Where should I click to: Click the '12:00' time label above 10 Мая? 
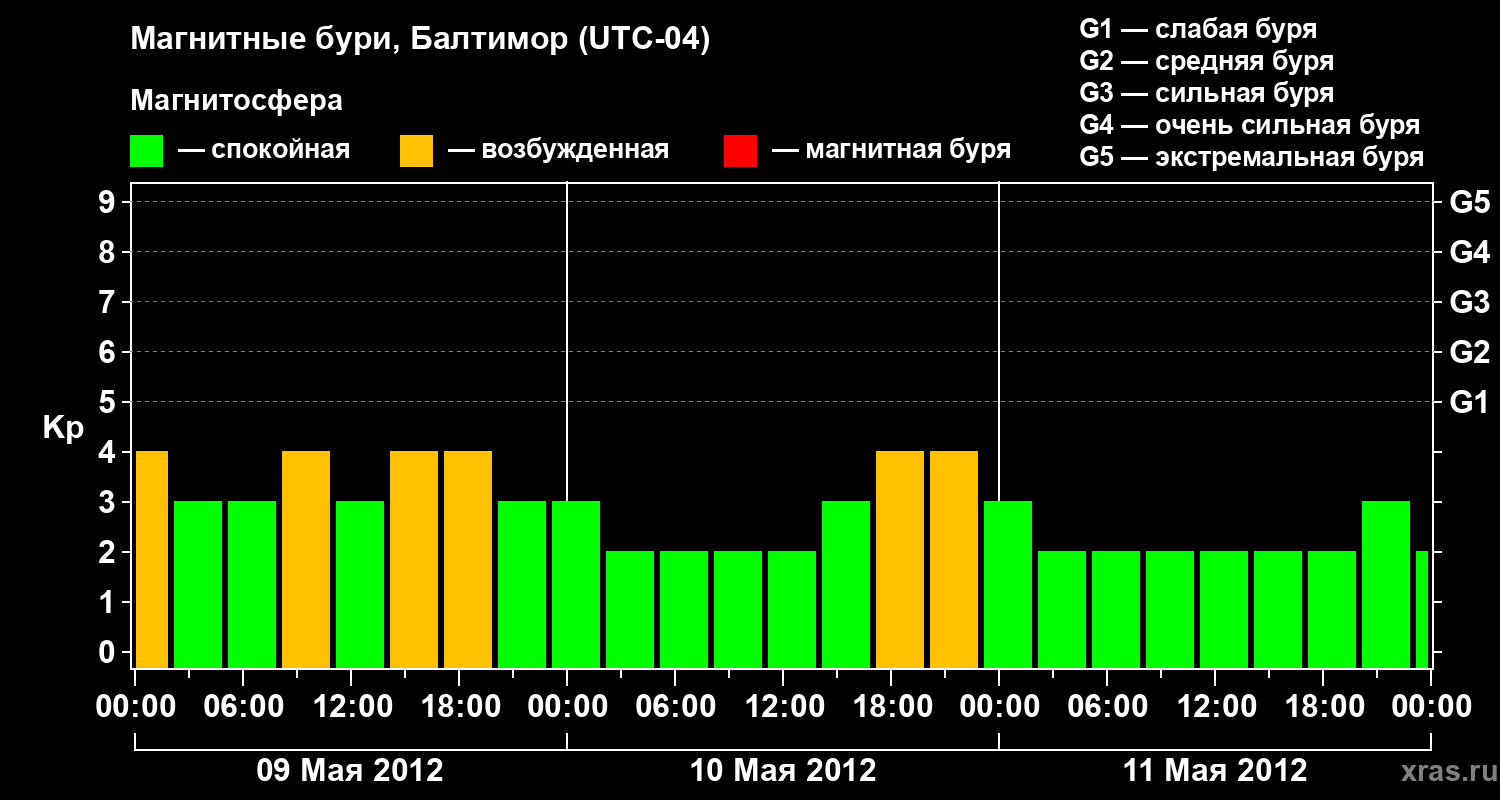click(x=783, y=707)
